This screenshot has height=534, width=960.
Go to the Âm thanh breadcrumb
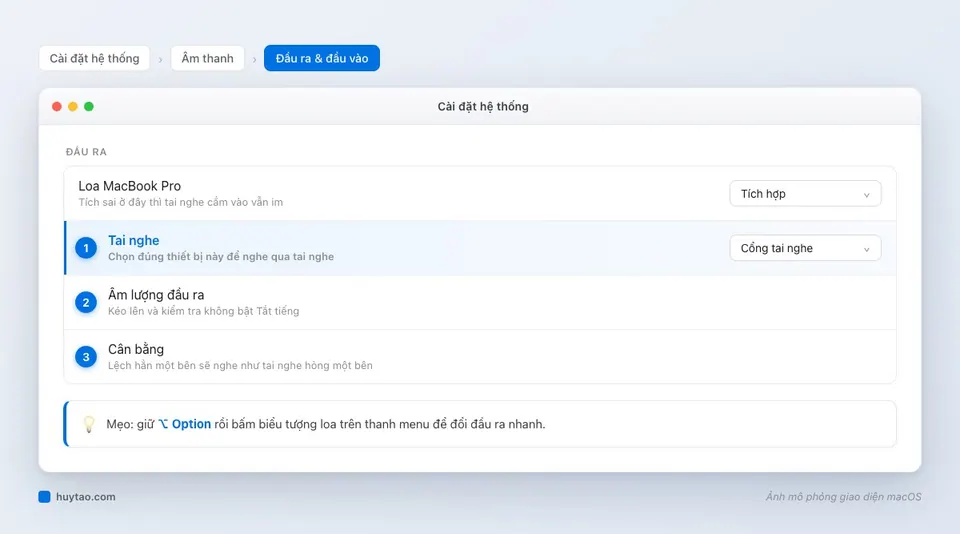click(208, 58)
